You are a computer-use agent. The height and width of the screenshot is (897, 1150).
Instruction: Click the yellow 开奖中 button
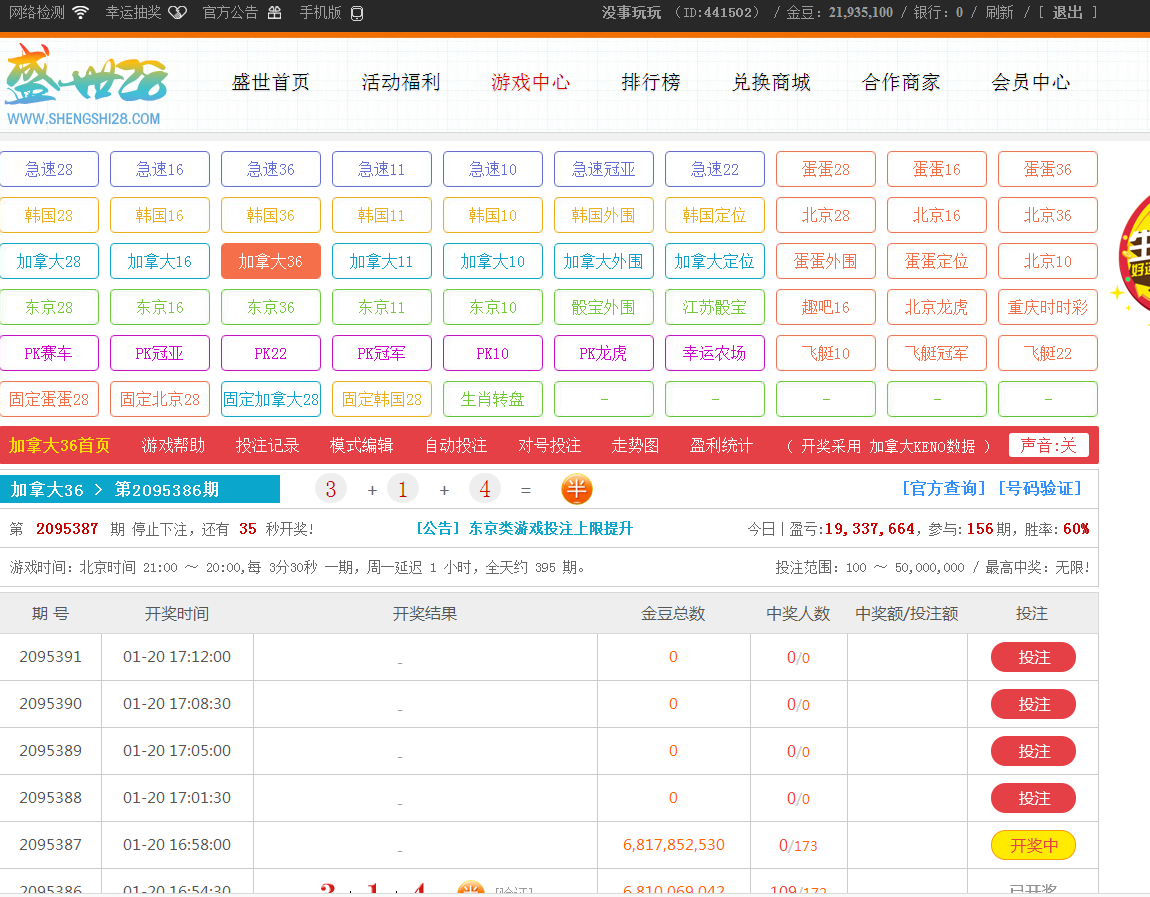[x=1033, y=845]
